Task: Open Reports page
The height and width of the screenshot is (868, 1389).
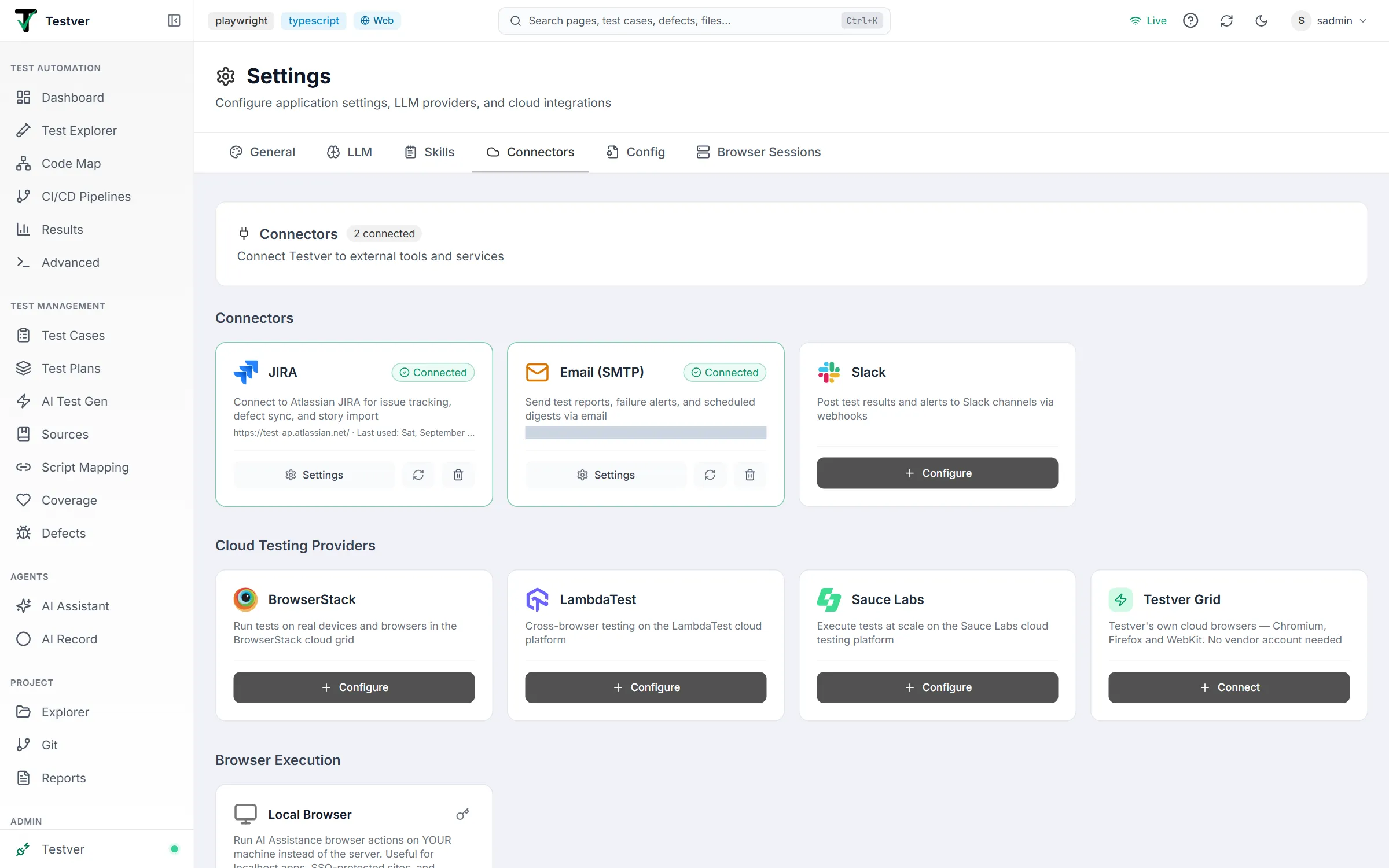Action: [x=97, y=778]
